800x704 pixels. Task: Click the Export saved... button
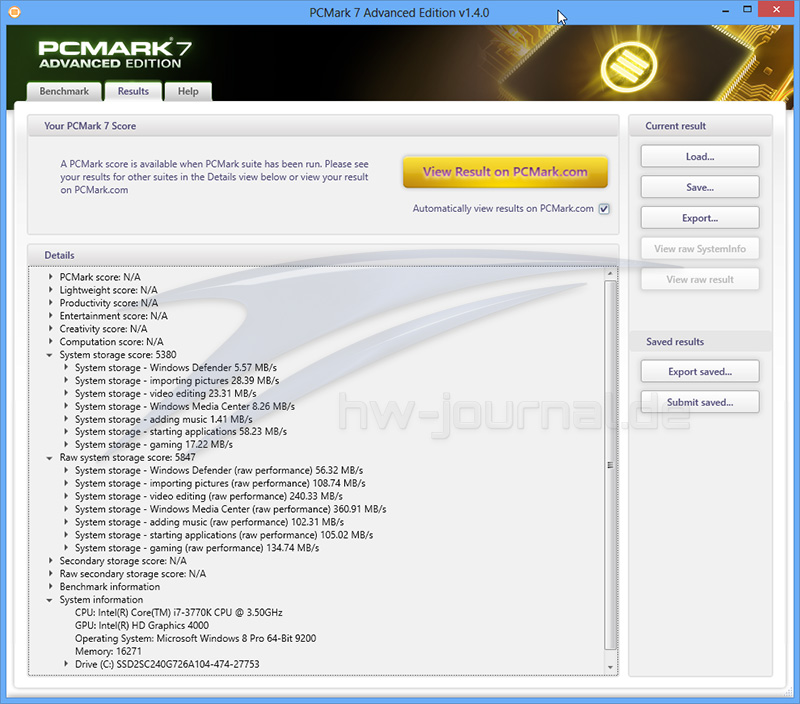(x=700, y=371)
